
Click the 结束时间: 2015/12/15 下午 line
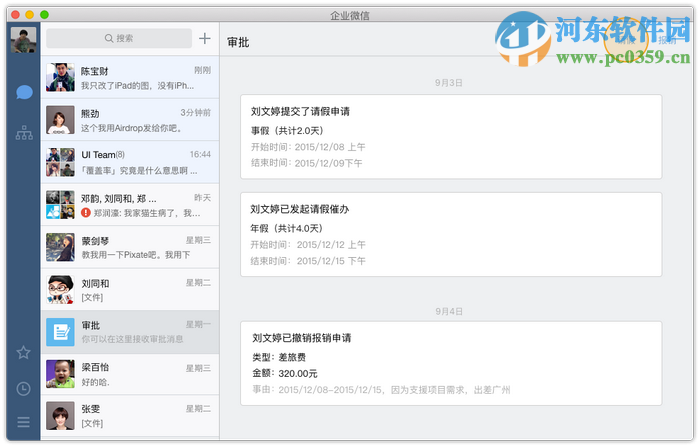click(x=308, y=261)
